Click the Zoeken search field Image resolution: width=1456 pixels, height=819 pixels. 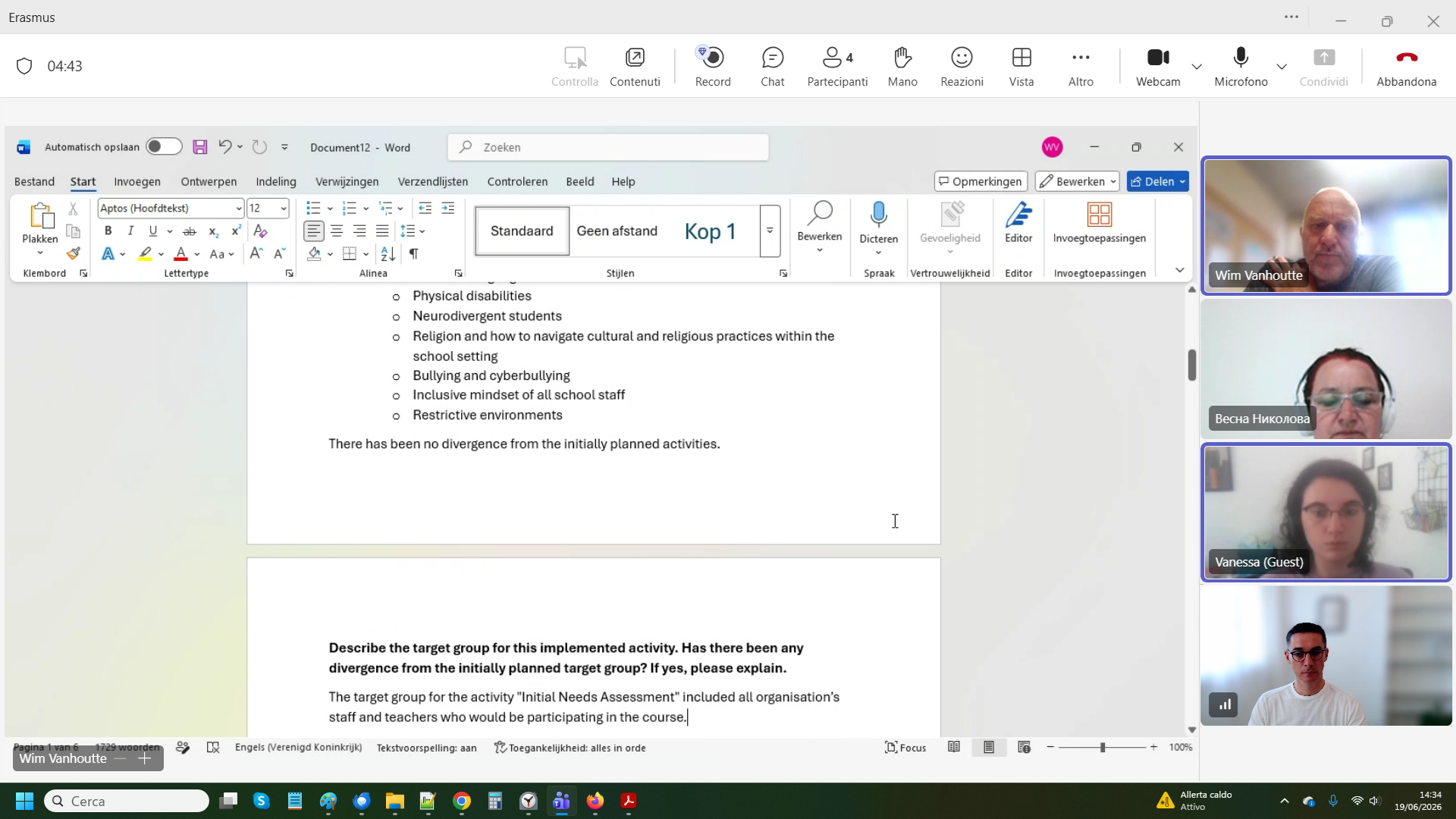pyautogui.click(x=608, y=147)
